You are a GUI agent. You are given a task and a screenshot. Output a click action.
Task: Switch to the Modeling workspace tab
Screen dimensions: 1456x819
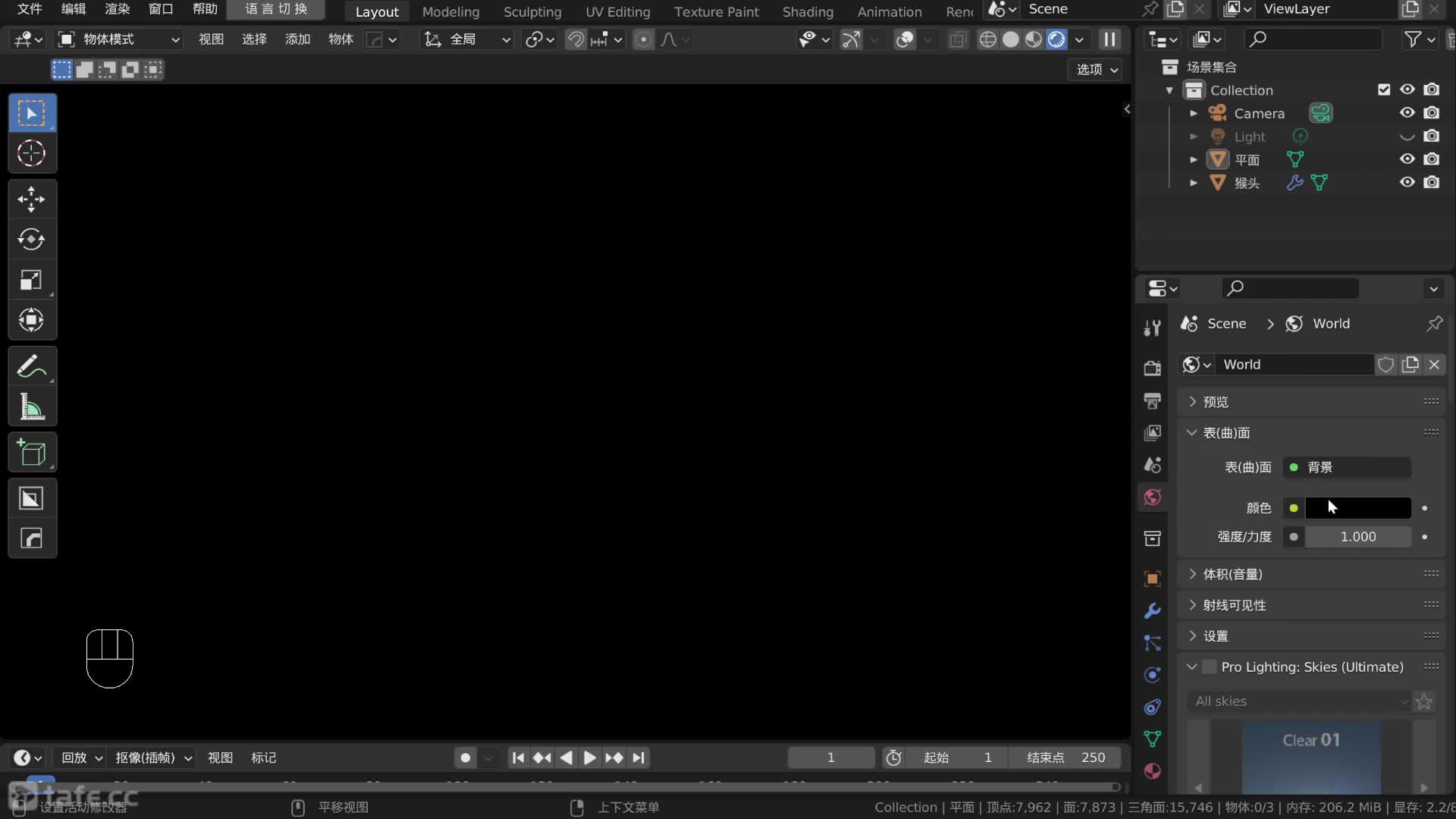450,11
